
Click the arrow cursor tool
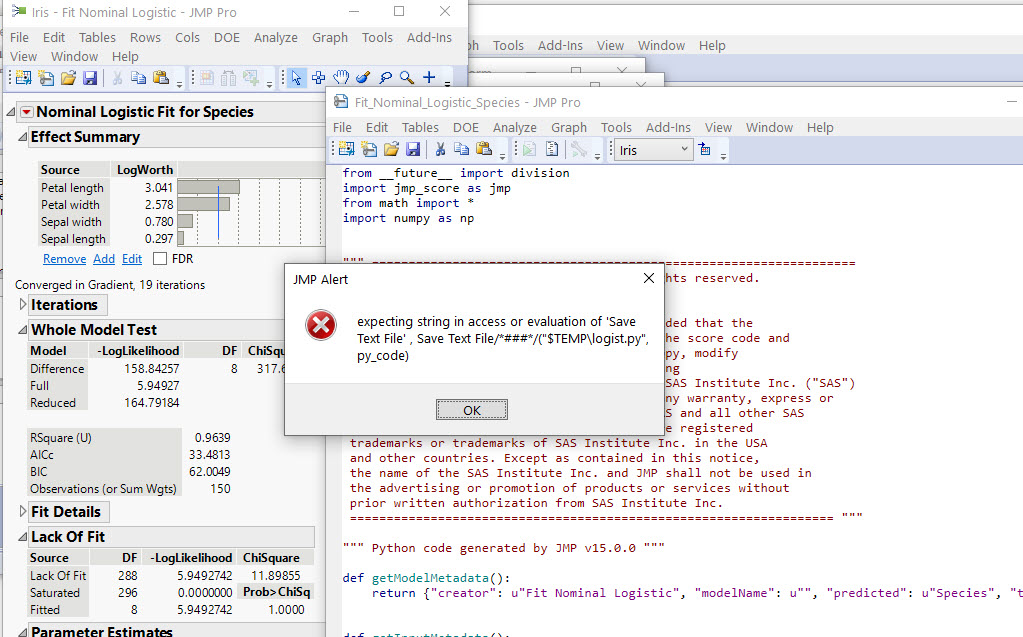[296, 78]
